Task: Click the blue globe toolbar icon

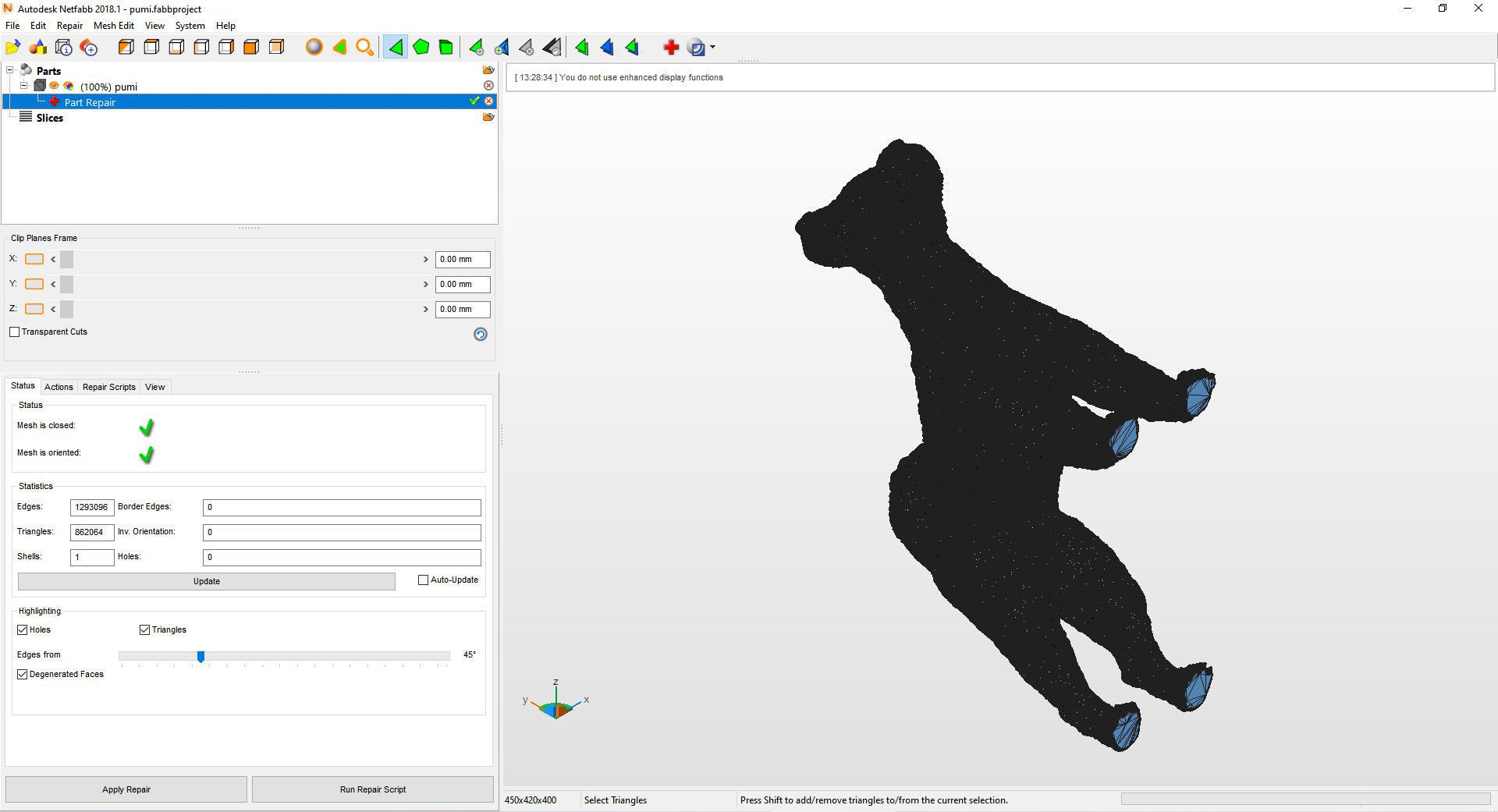Action: point(697,48)
